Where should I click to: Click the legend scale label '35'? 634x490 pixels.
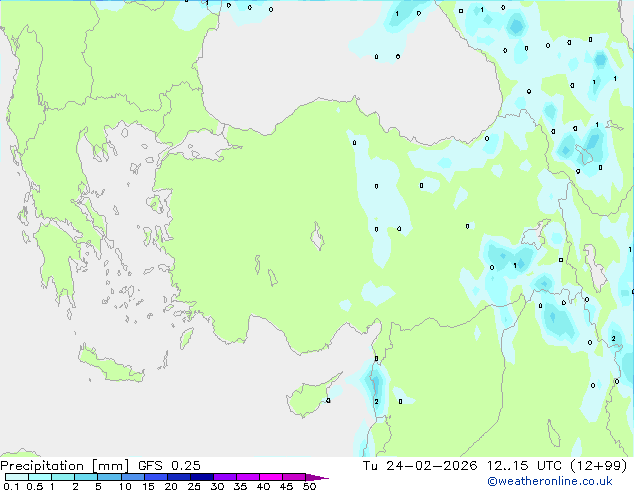pyautogui.click(x=240, y=486)
